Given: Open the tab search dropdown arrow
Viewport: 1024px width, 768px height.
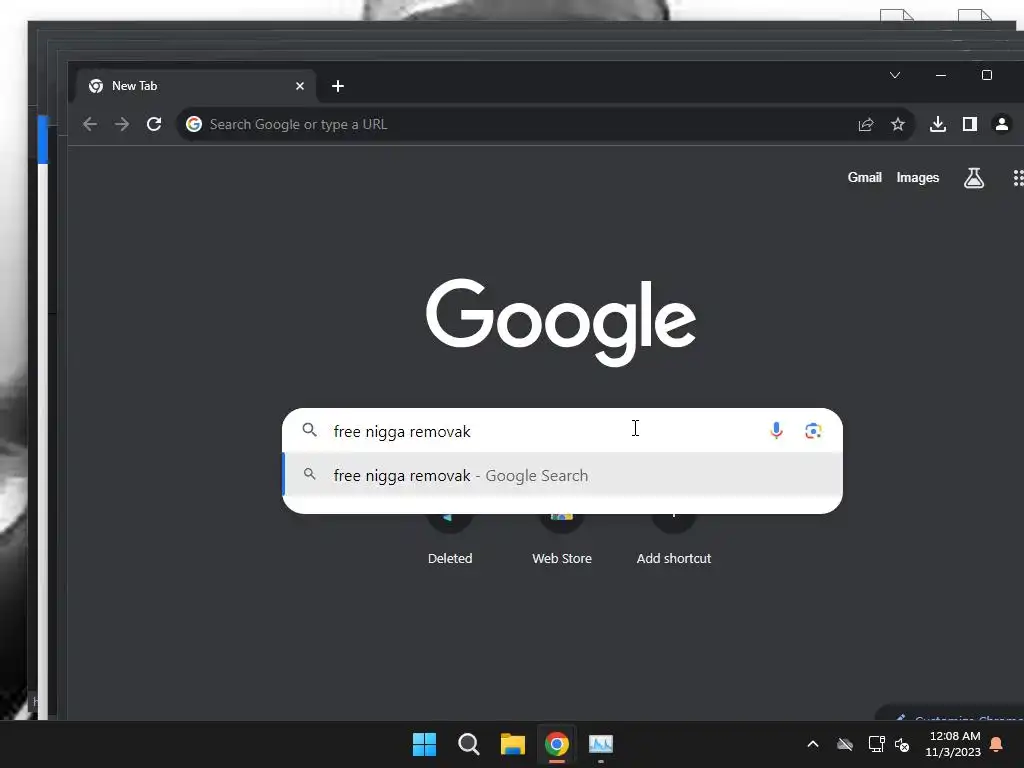Looking at the screenshot, I should (895, 75).
